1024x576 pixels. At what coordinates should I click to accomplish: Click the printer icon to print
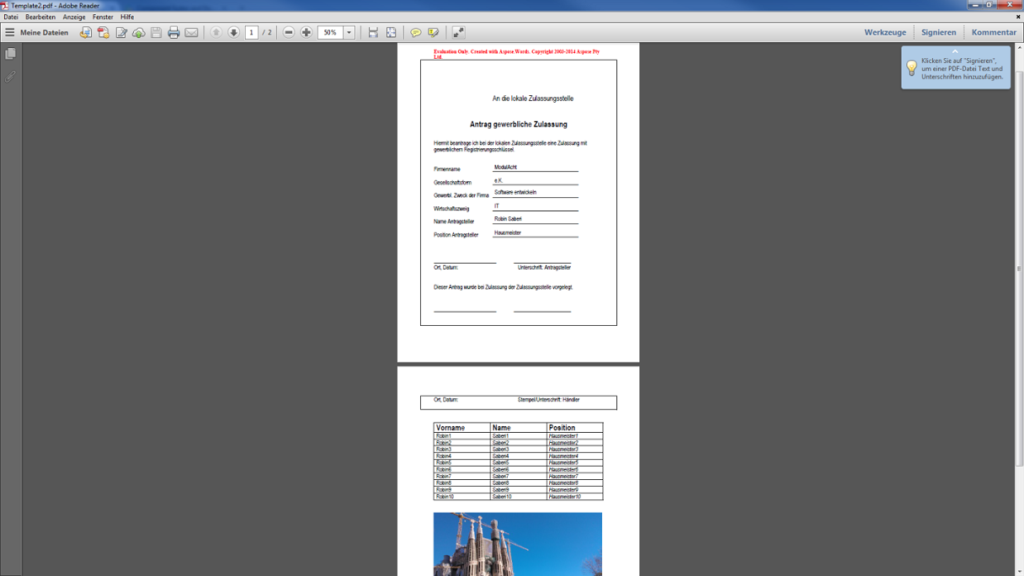tap(174, 32)
